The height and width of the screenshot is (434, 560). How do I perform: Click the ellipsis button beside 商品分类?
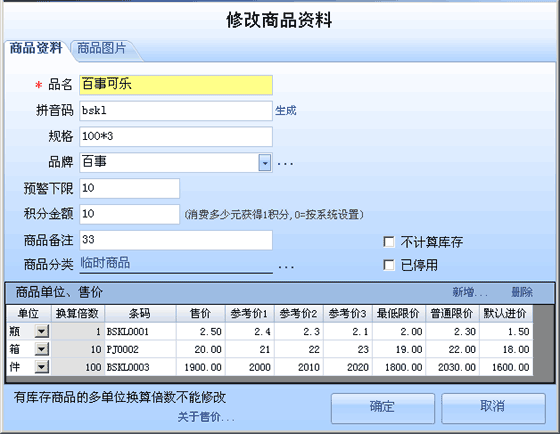[286, 267]
